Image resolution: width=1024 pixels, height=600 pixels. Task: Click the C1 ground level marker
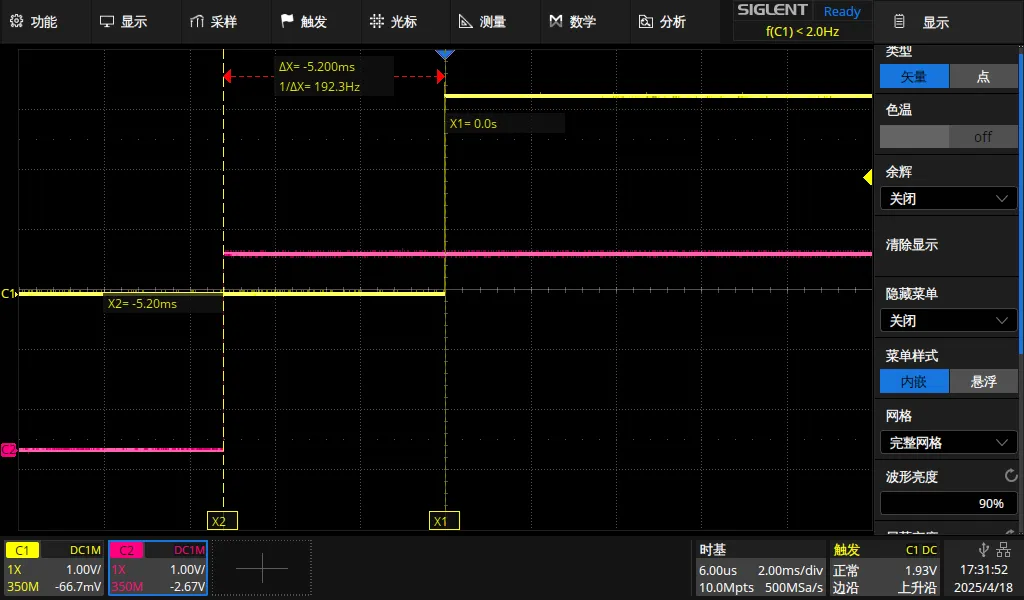click(x=8, y=294)
